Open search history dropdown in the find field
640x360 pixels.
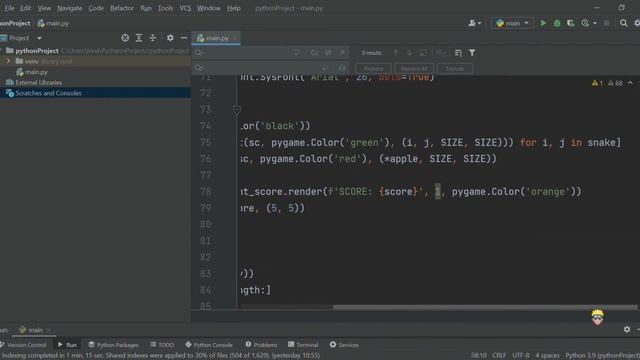199,53
